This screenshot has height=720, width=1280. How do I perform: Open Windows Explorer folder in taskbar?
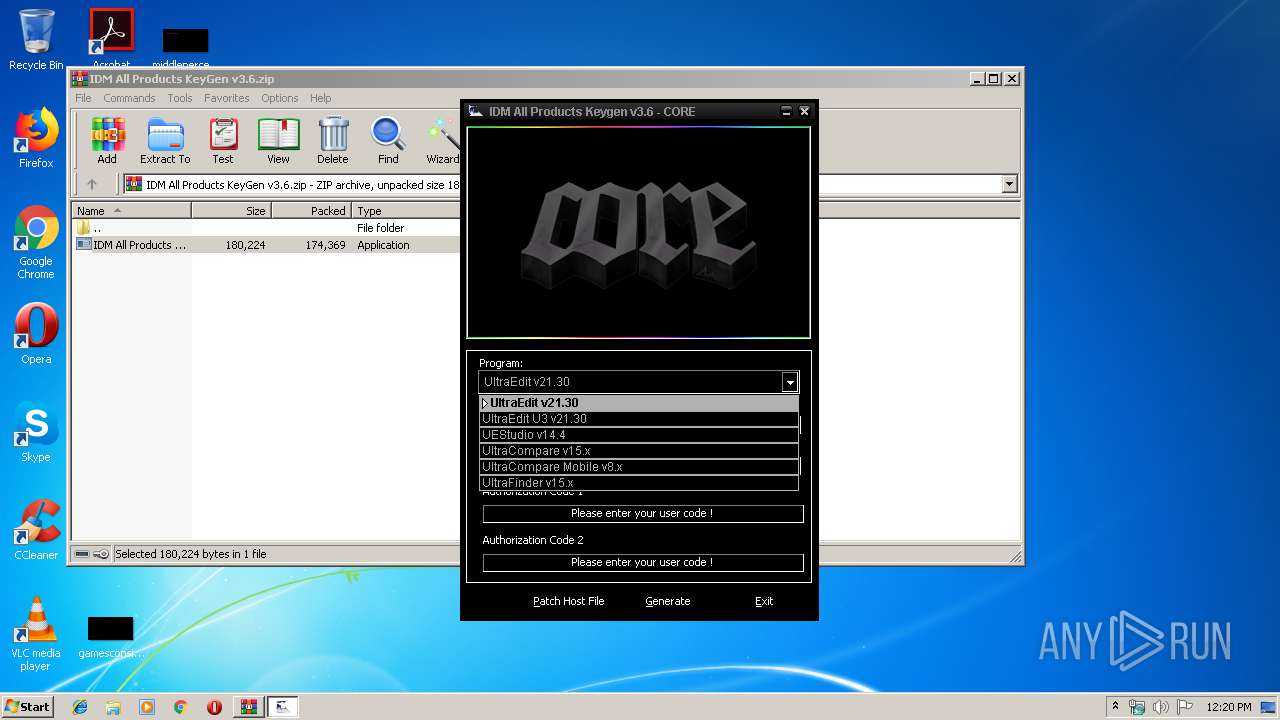[113, 707]
